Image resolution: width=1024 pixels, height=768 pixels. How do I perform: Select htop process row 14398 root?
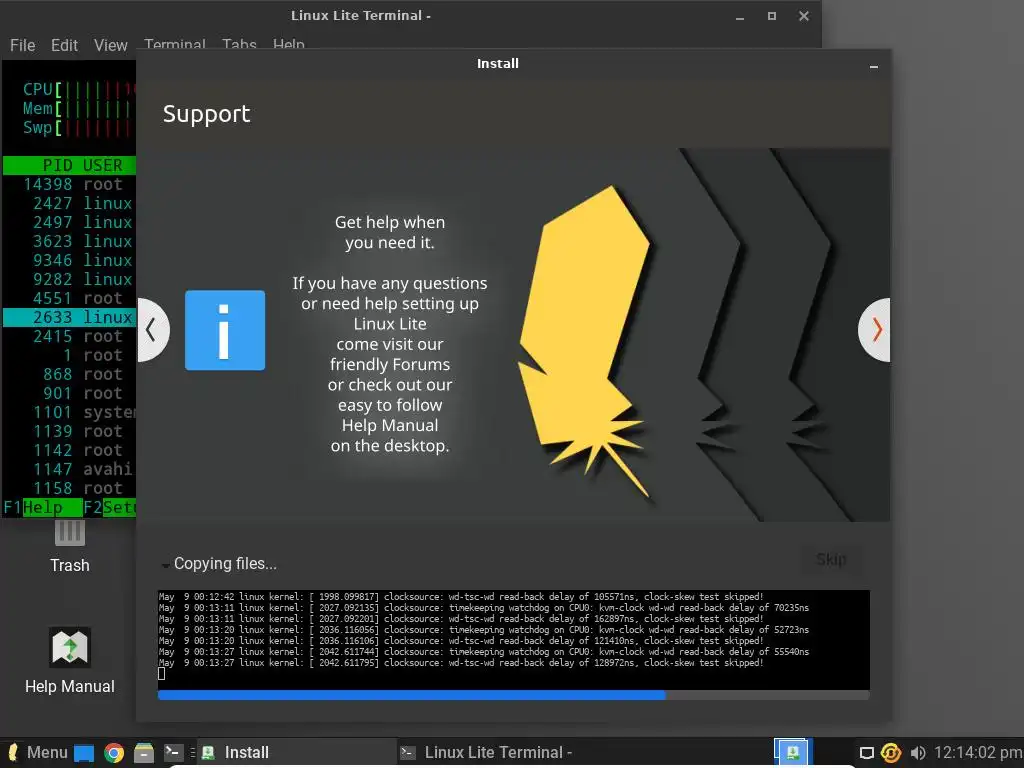[69, 184]
